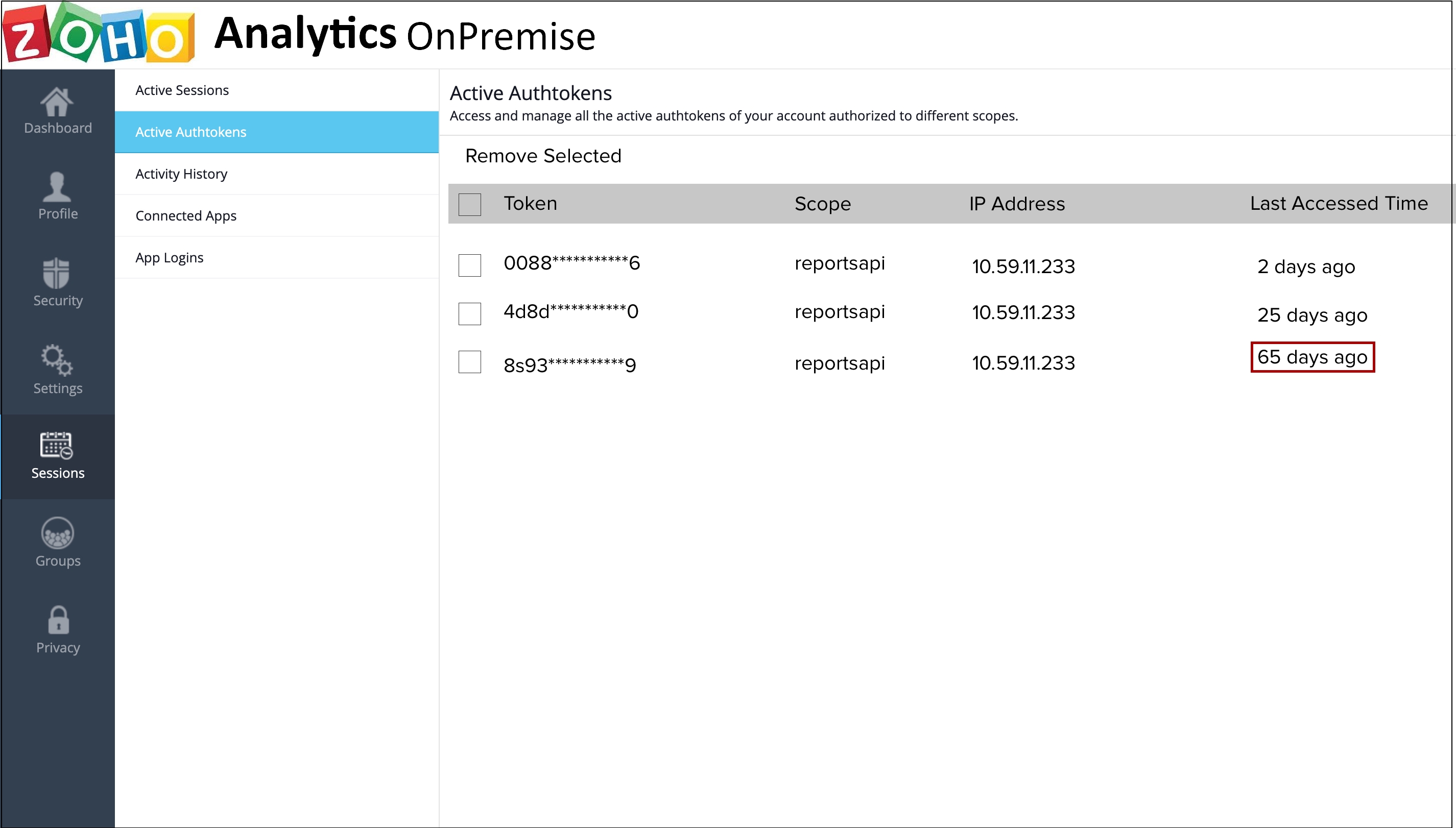This screenshot has width=1456, height=828.
Task: Click the Privacy padlock icon
Action: (58, 620)
